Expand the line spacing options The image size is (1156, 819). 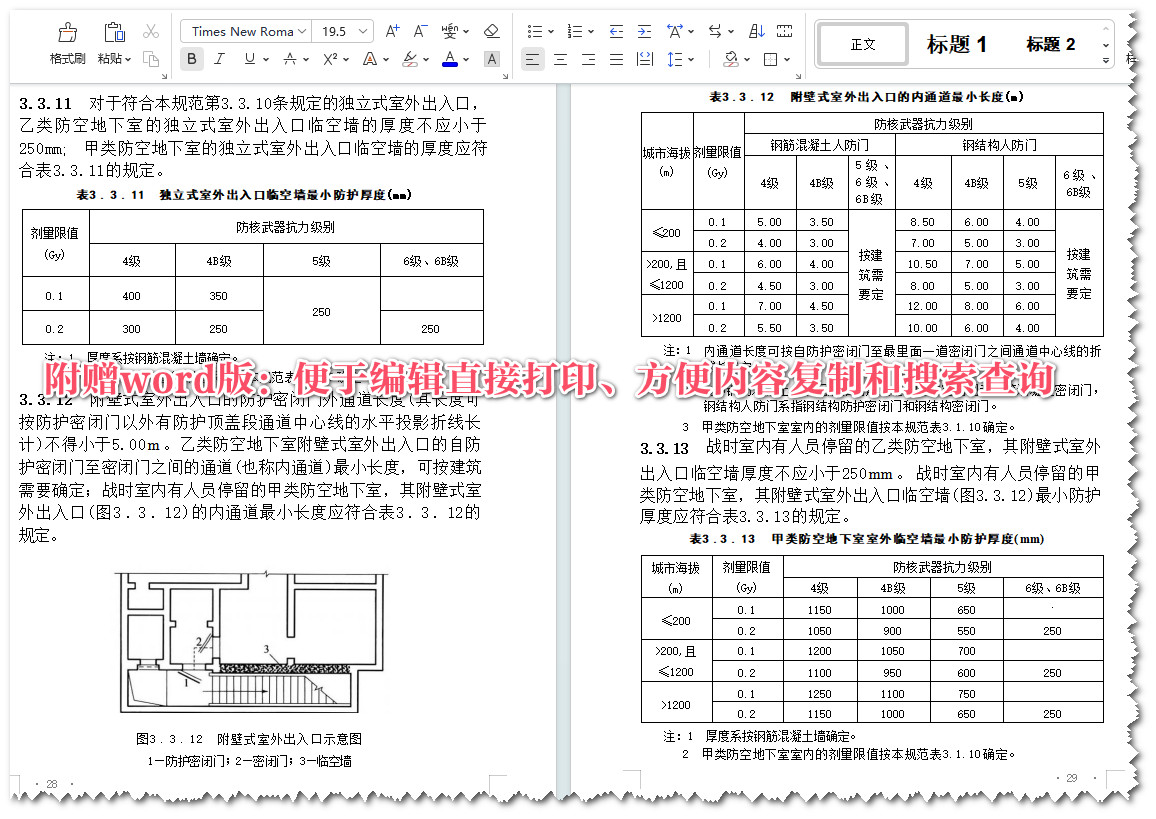point(690,59)
